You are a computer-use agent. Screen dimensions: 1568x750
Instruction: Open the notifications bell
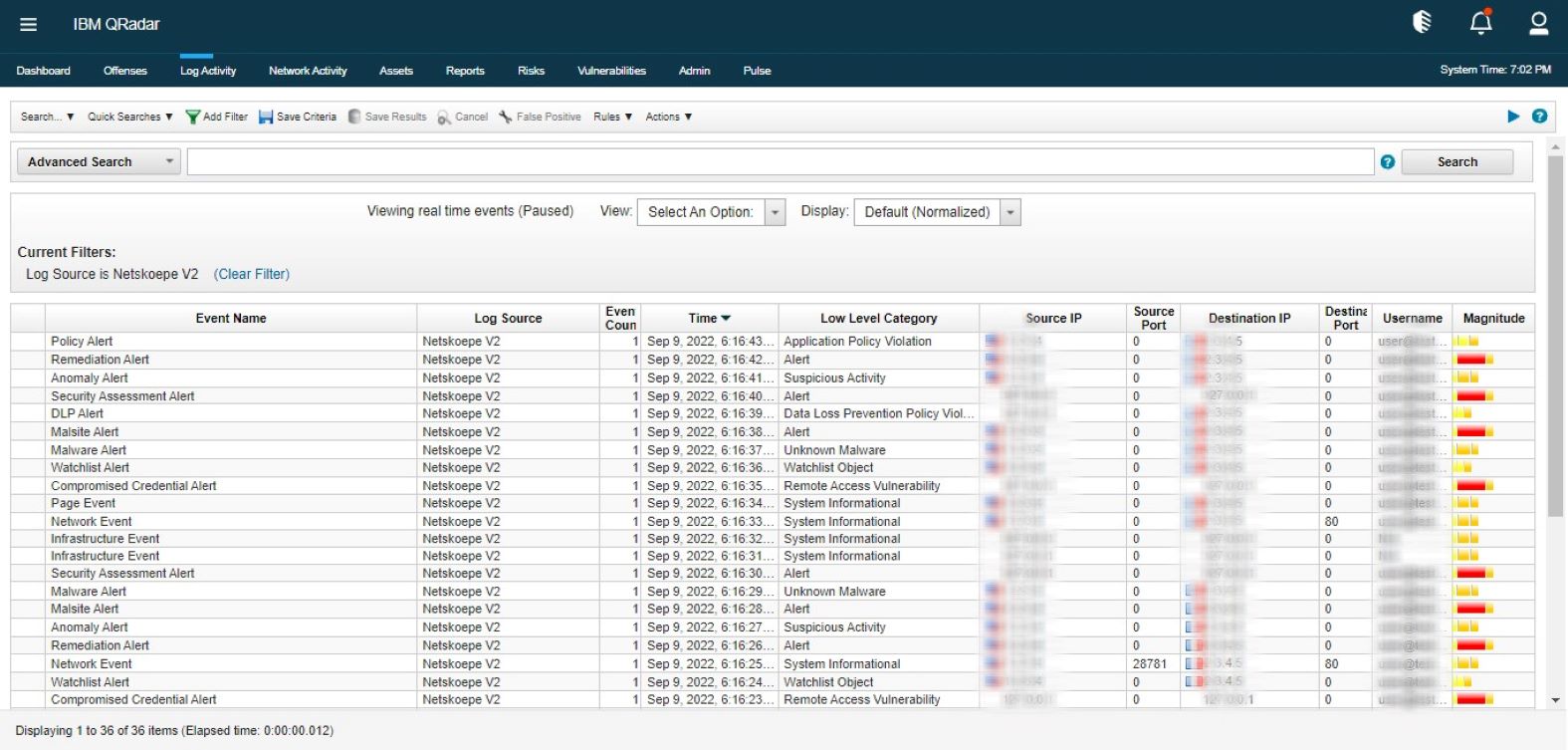point(1481,22)
